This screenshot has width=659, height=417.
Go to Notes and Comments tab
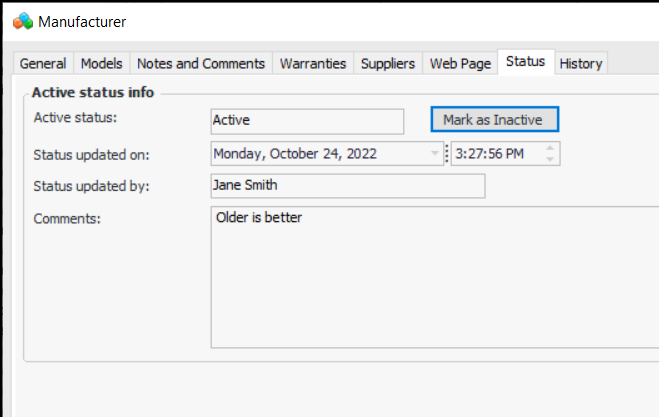click(x=201, y=63)
